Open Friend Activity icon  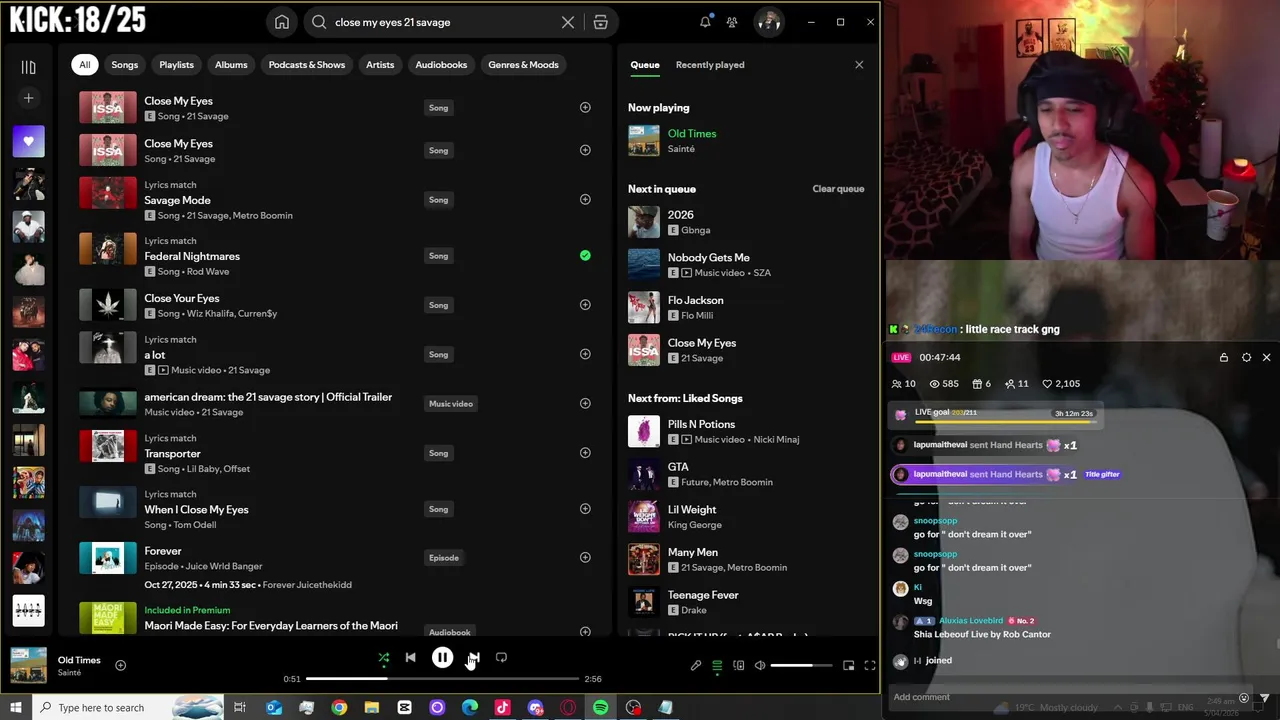tap(732, 22)
